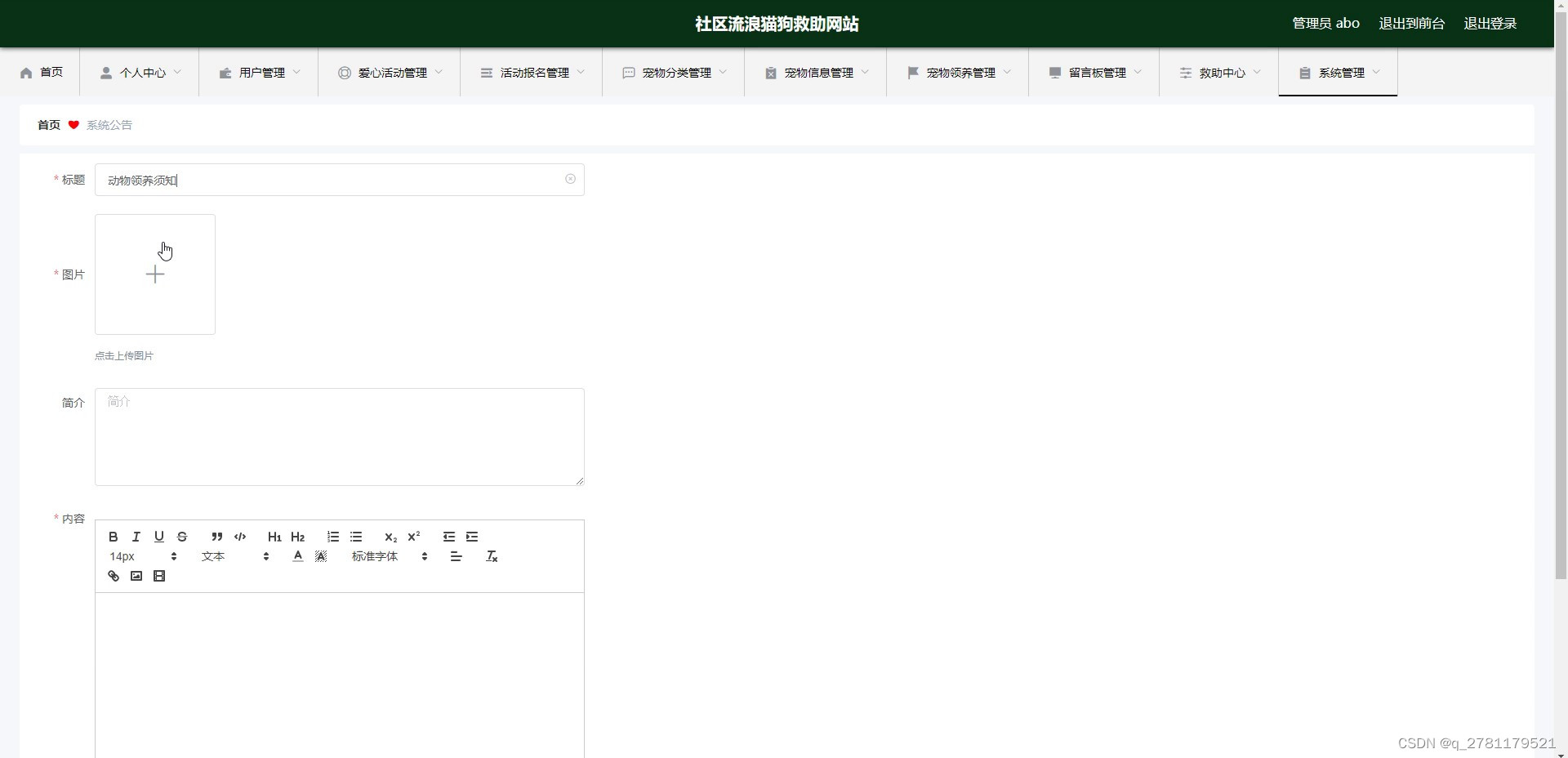Open the 留言板管理 menu
Image resolution: width=1568 pixels, height=758 pixels.
1094,73
